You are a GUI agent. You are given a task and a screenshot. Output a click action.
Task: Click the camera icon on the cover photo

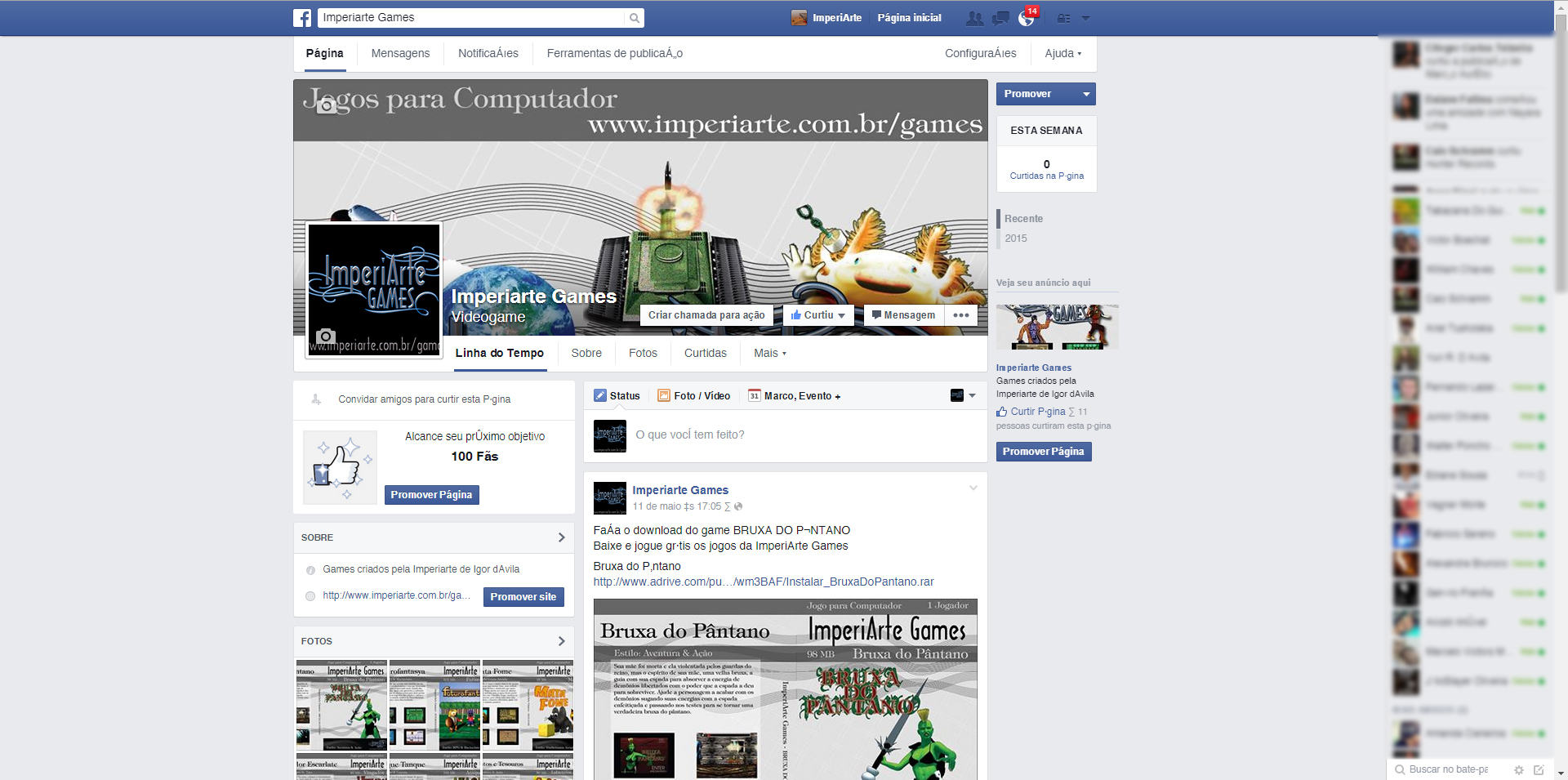(327, 105)
